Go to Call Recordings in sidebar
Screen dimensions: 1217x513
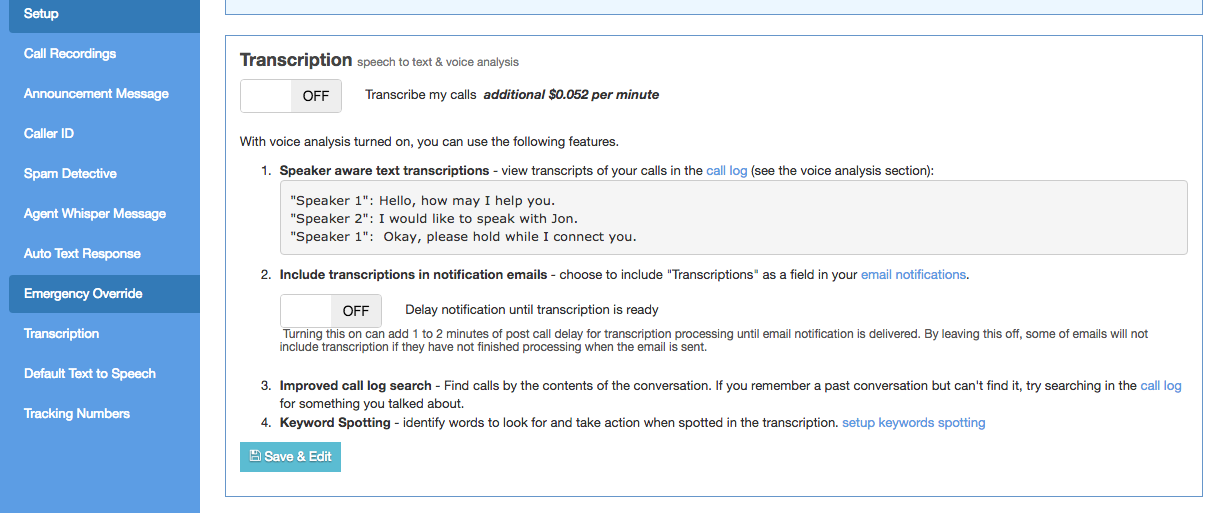(x=70, y=54)
